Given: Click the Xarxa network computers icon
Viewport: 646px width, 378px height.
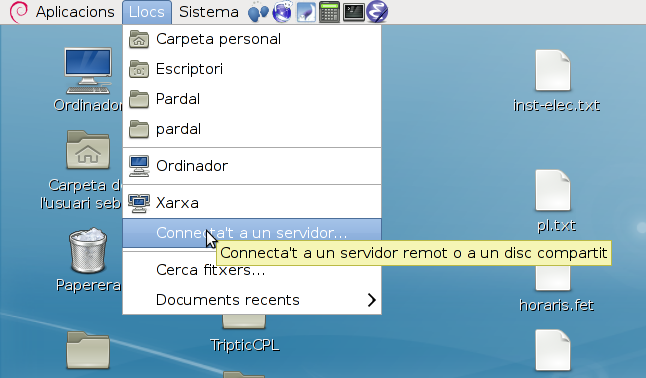Looking at the screenshot, I should 139,203.
